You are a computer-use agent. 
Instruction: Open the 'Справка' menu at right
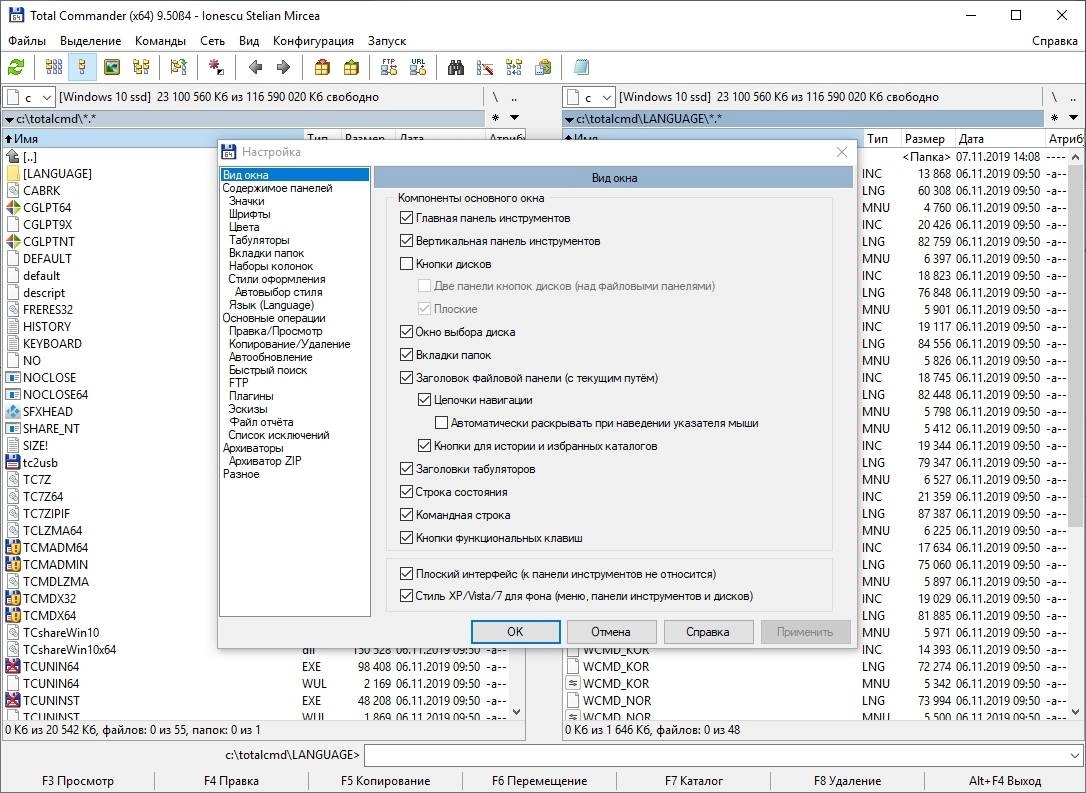coord(1054,41)
